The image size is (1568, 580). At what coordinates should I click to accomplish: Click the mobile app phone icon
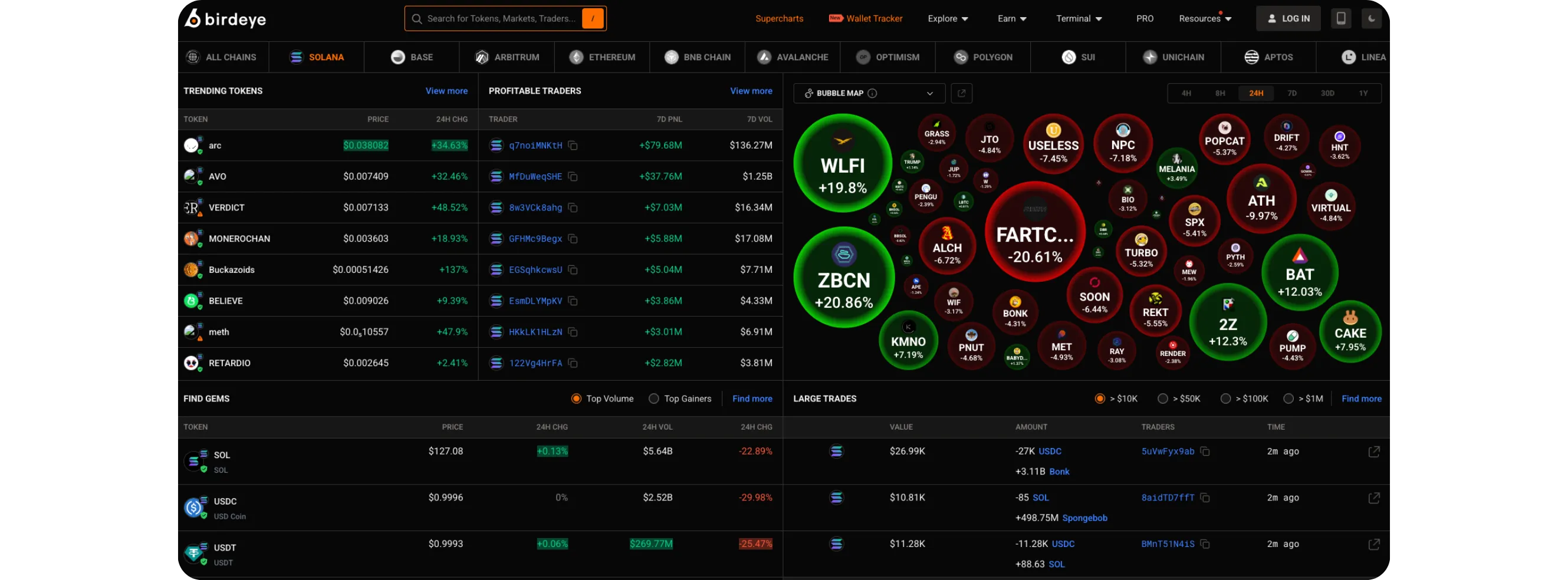click(1340, 19)
